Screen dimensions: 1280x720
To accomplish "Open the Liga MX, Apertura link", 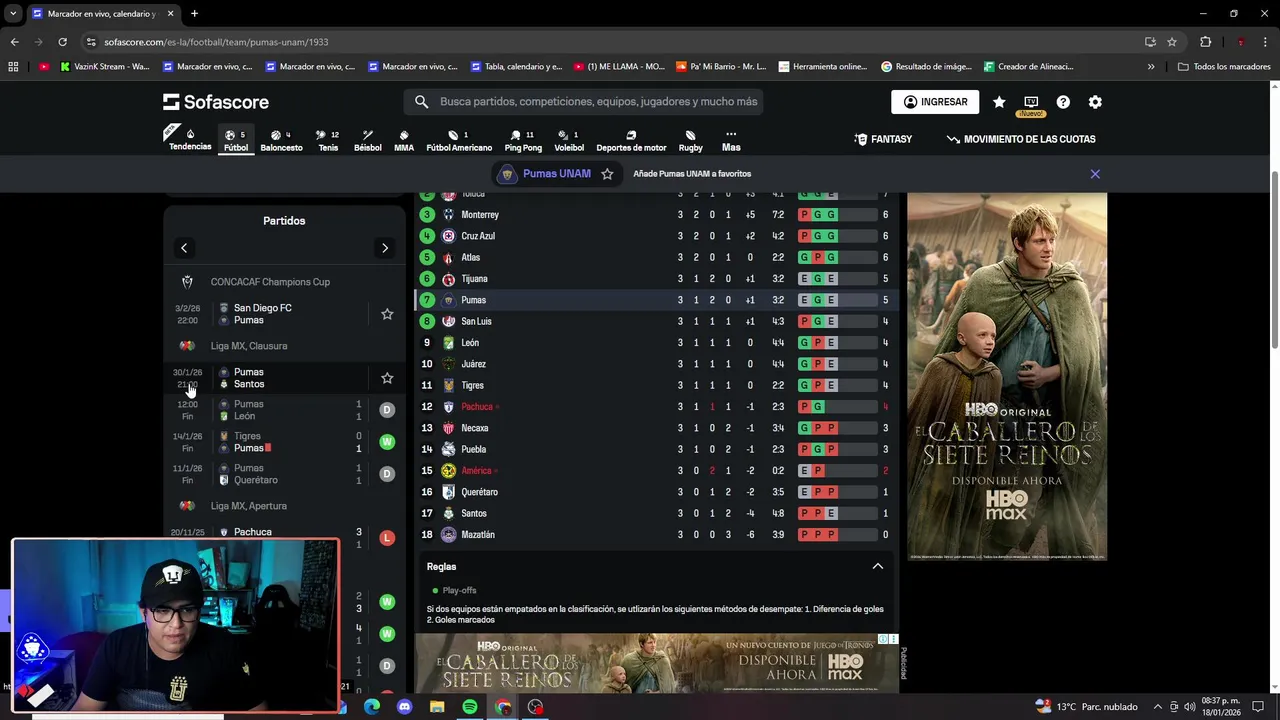I will tap(249, 506).
